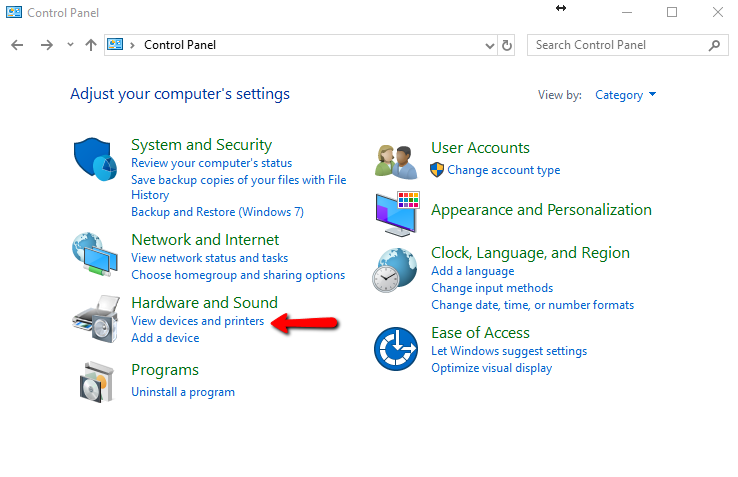Image resolution: width=738 pixels, height=477 pixels.
Task: Click Add a language link
Action: (x=473, y=271)
